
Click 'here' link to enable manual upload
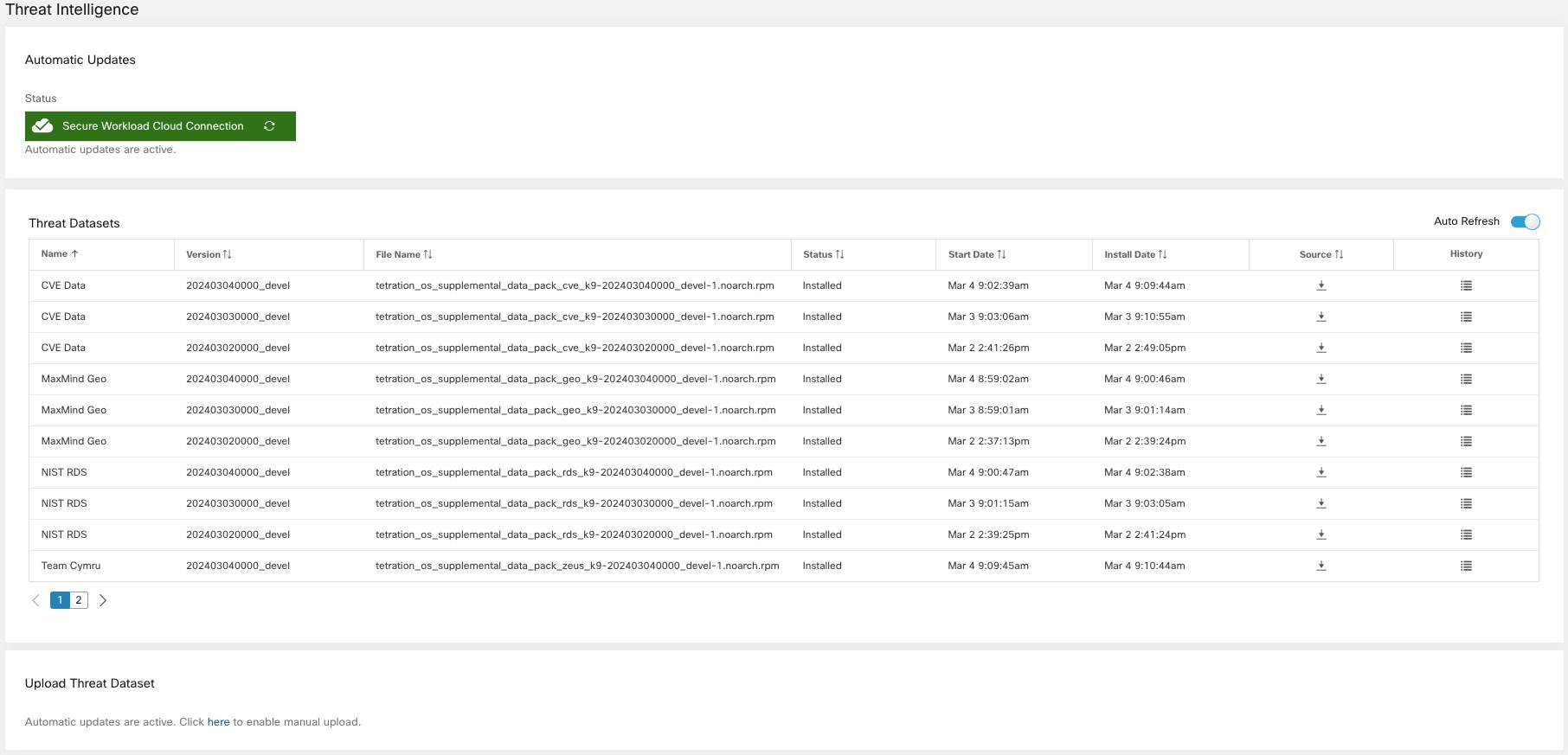[218, 722]
